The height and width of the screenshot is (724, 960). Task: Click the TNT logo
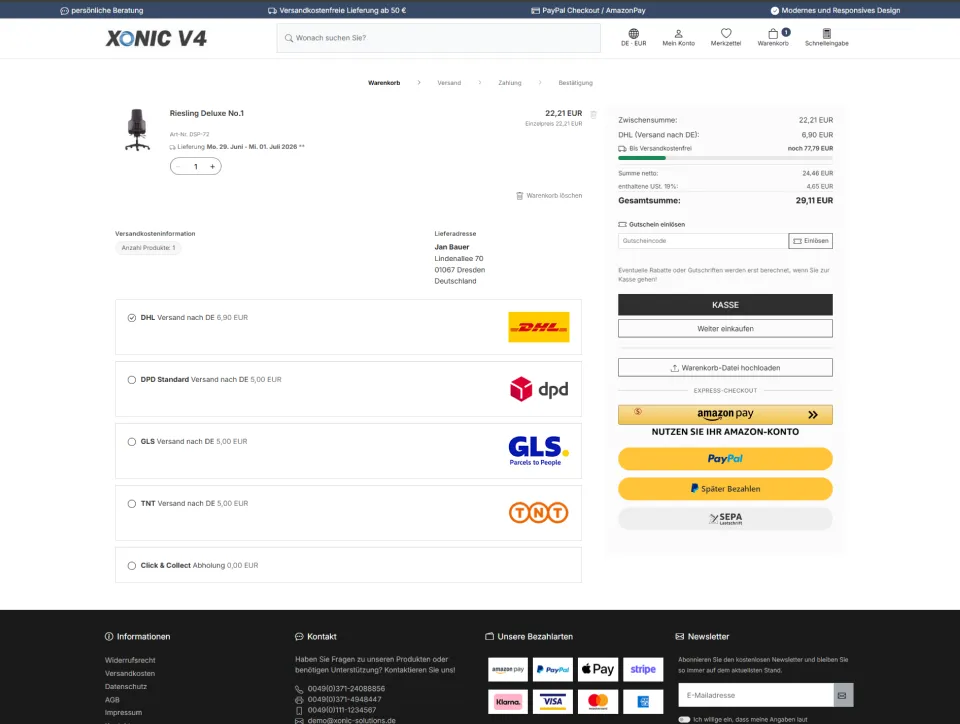pyautogui.click(x=539, y=513)
